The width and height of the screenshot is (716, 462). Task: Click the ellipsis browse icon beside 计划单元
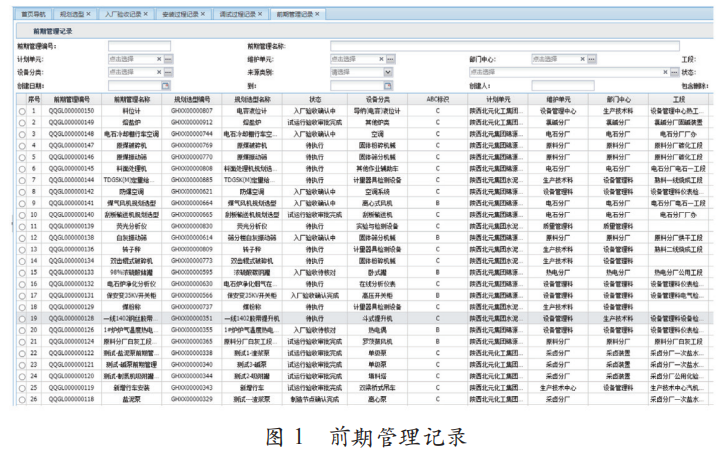click(x=168, y=60)
